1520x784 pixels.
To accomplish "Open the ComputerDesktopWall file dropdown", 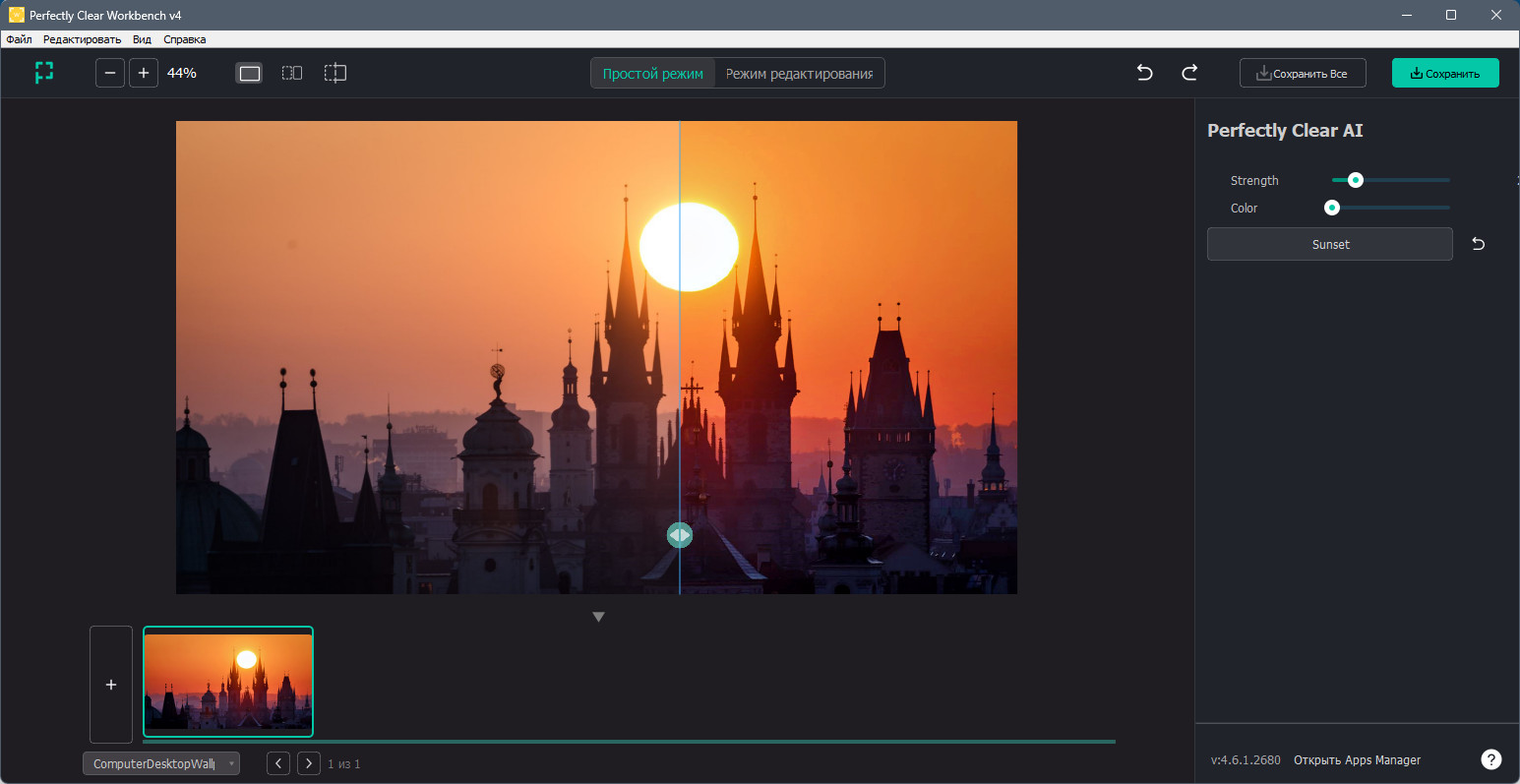I will pos(161,763).
